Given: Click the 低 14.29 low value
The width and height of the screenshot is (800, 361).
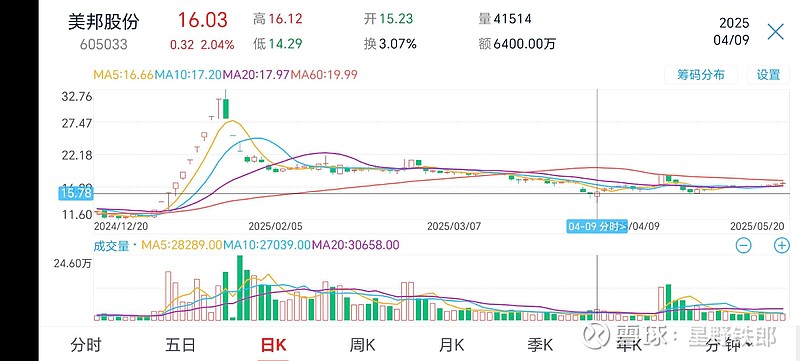Looking at the screenshot, I should (x=278, y=44).
